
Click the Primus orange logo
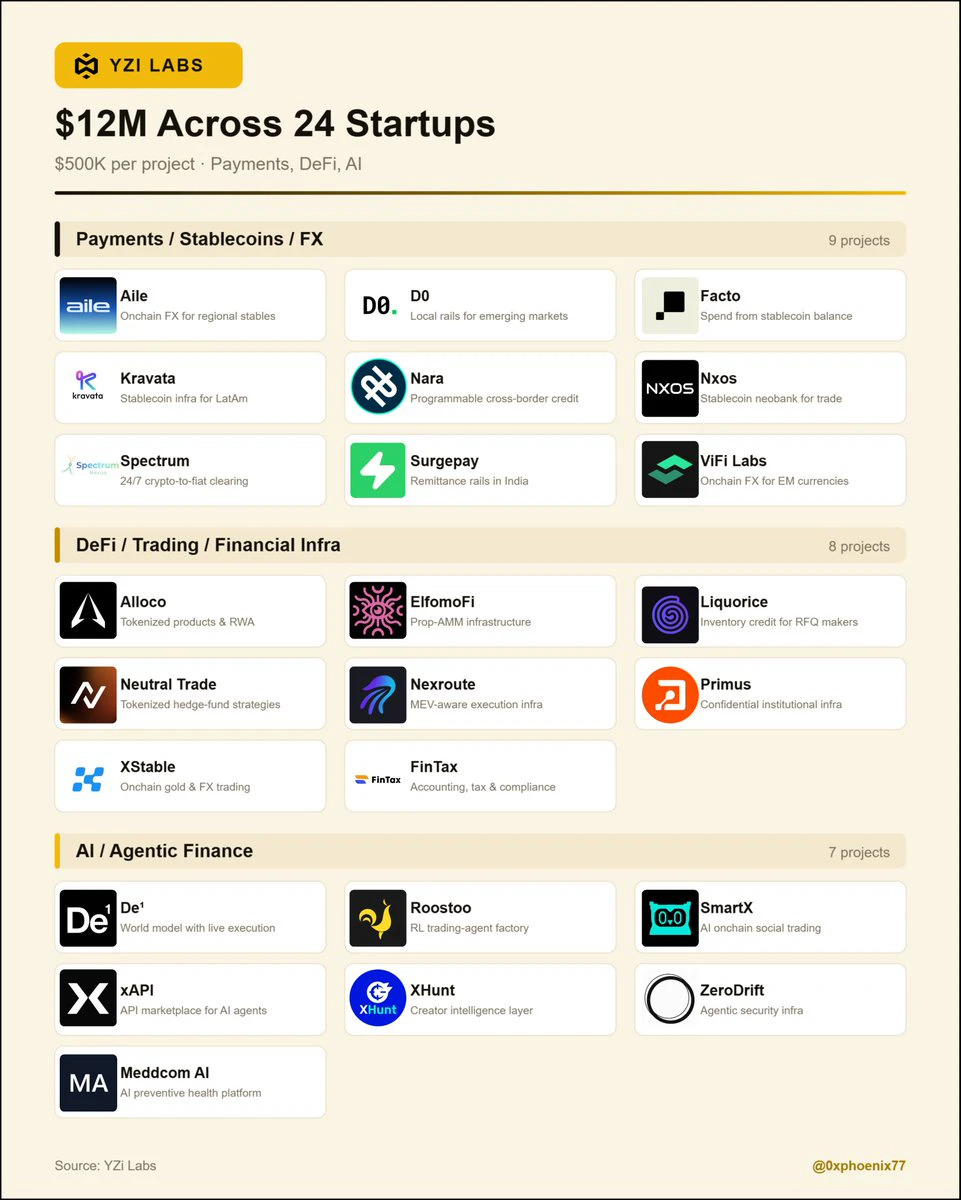(670, 694)
